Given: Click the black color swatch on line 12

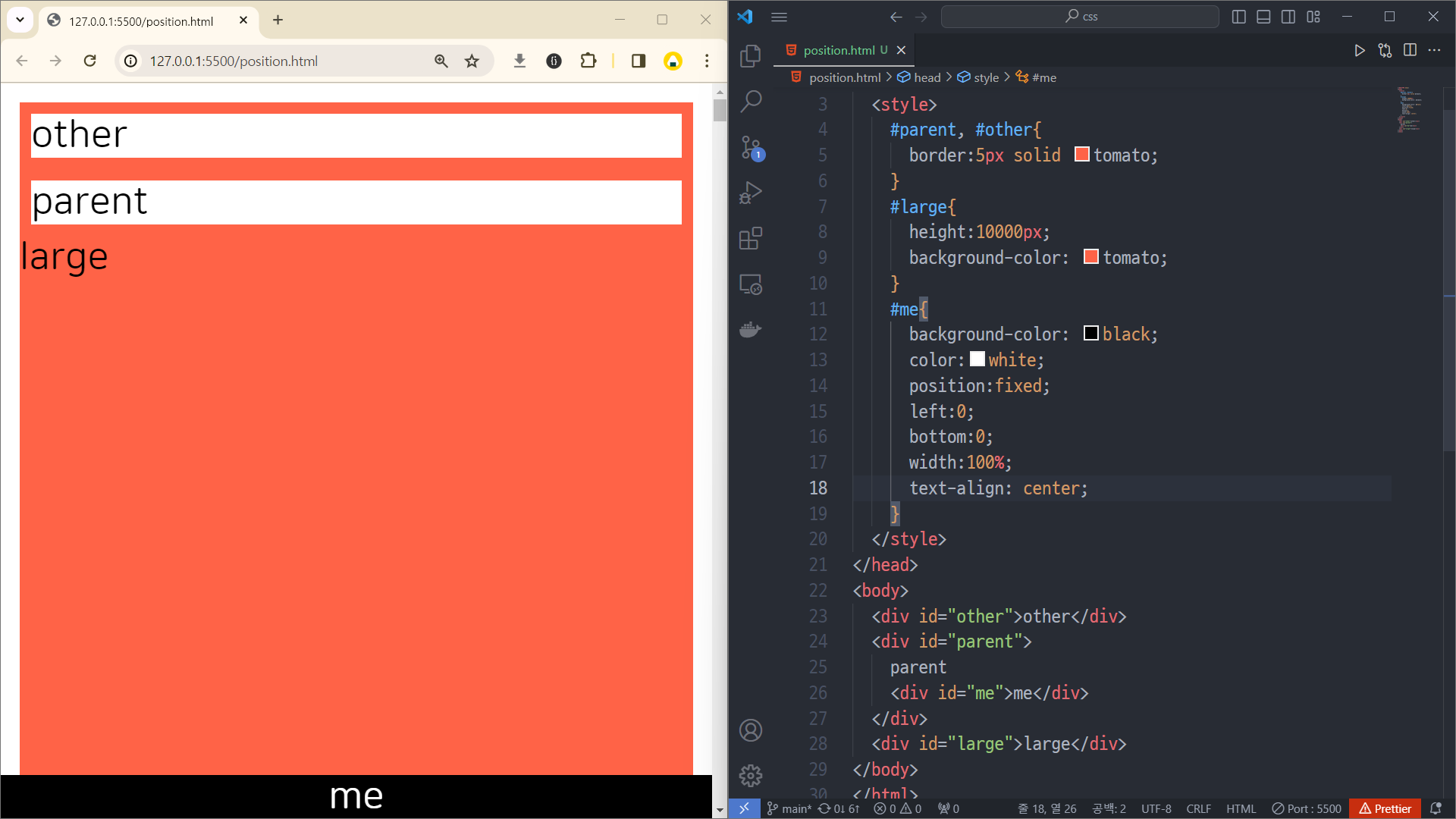Looking at the screenshot, I should point(1090,334).
